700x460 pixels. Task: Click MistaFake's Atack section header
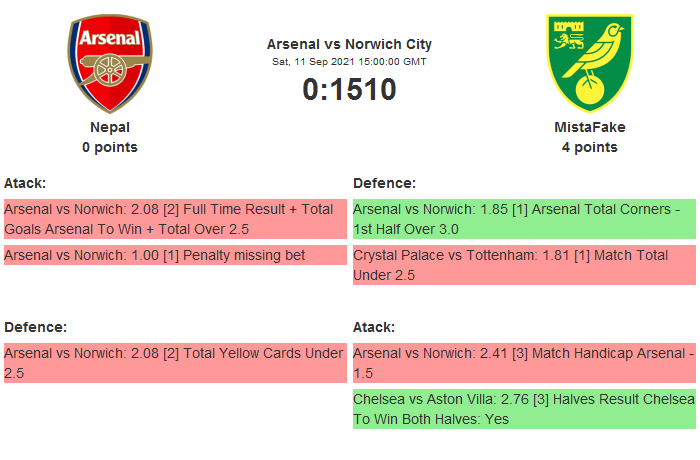[x=374, y=327]
